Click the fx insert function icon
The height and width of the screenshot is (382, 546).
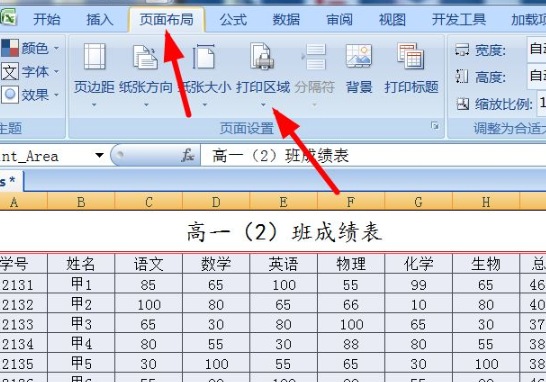[188, 155]
